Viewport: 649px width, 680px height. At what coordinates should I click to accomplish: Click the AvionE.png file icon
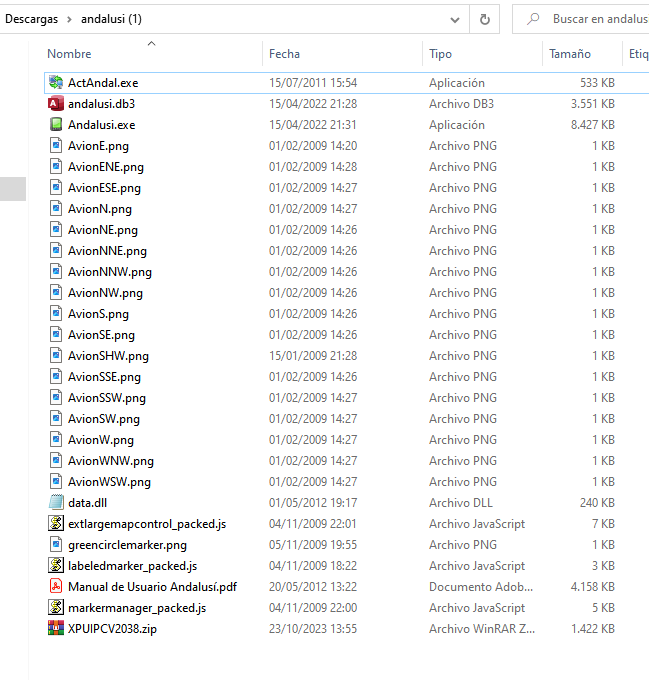coord(55,145)
